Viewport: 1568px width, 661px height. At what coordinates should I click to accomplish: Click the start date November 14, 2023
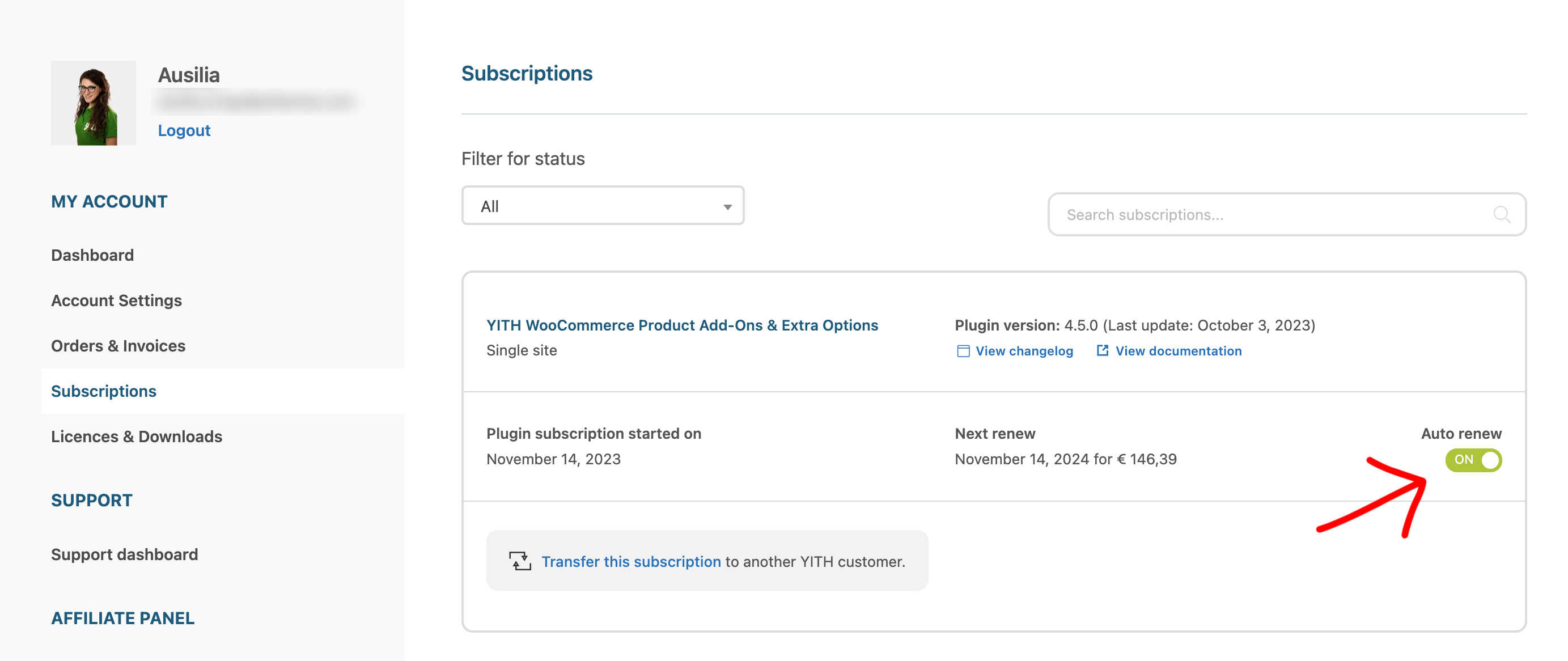[553, 459]
